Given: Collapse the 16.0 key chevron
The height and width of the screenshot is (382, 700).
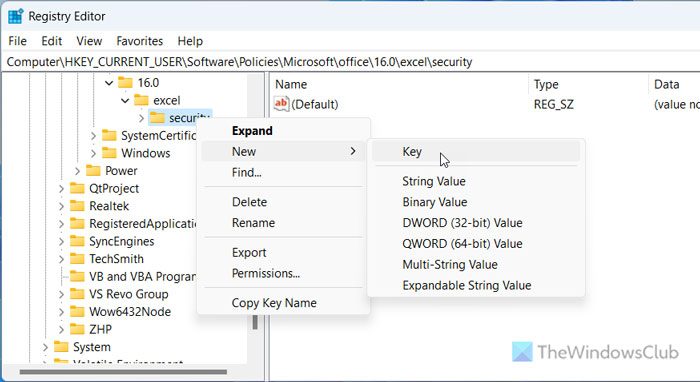Looking at the screenshot, I should (108, 83).
